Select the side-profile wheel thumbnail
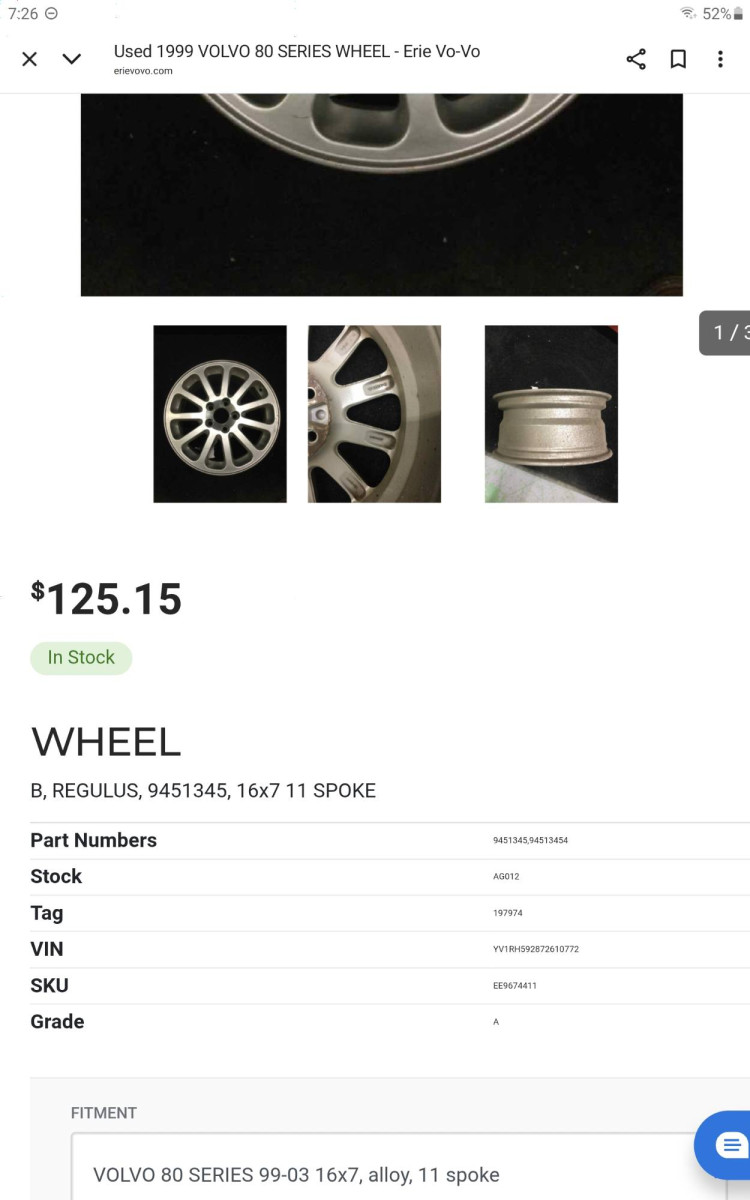 tap(551, 414)
